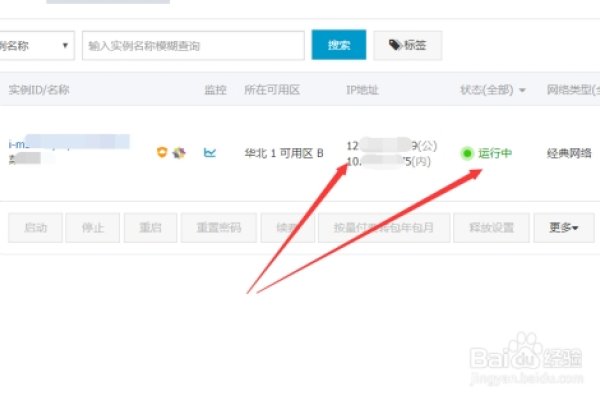Click the colorful icon beside the shield
This screenshot has width=600, height=400.
[179, 153]
